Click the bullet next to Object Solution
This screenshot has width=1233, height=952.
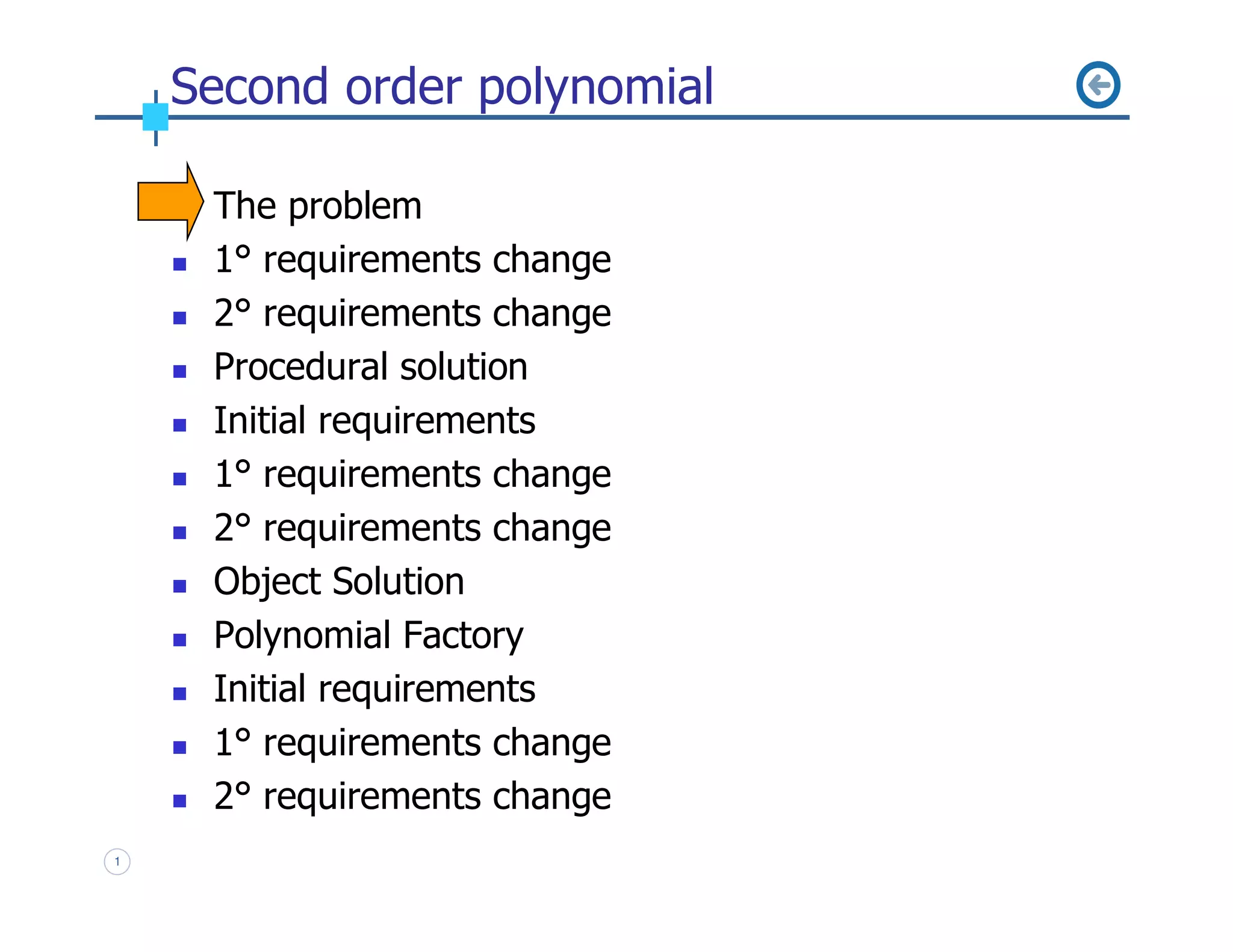coord(179,586)
